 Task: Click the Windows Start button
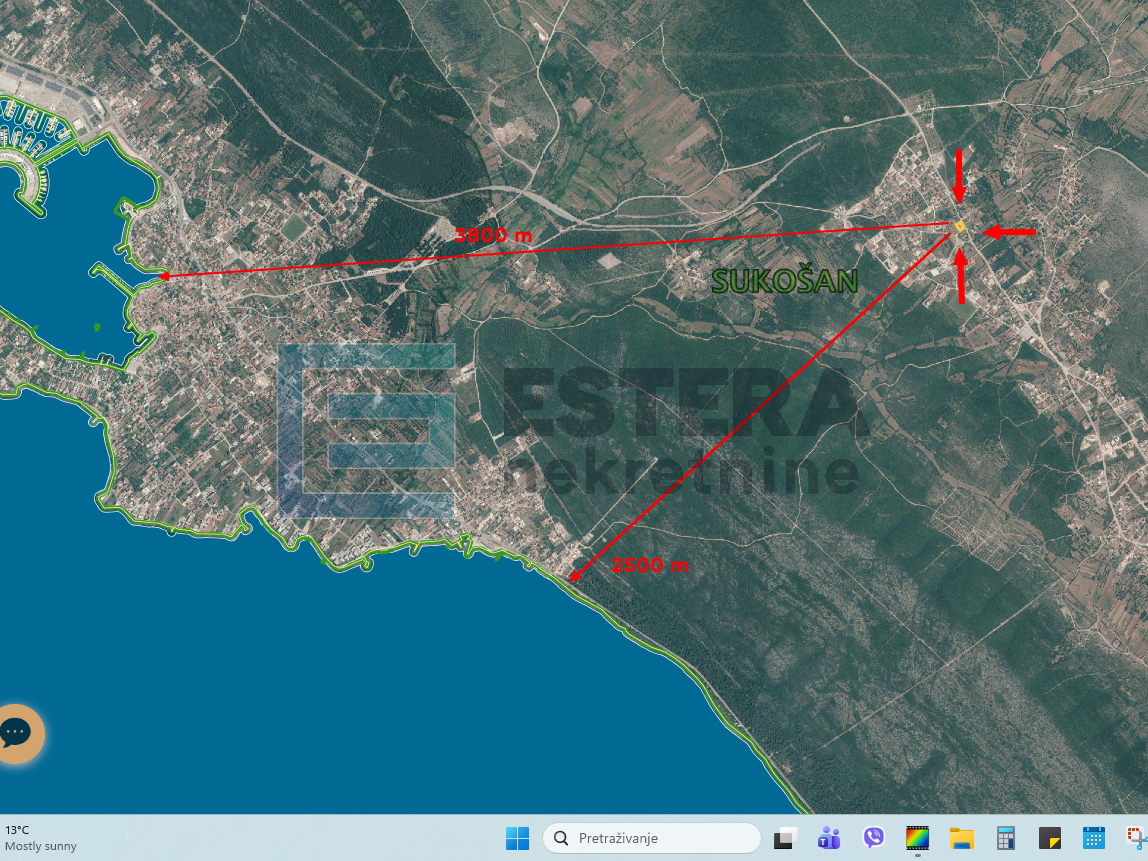tap(518, 838)
